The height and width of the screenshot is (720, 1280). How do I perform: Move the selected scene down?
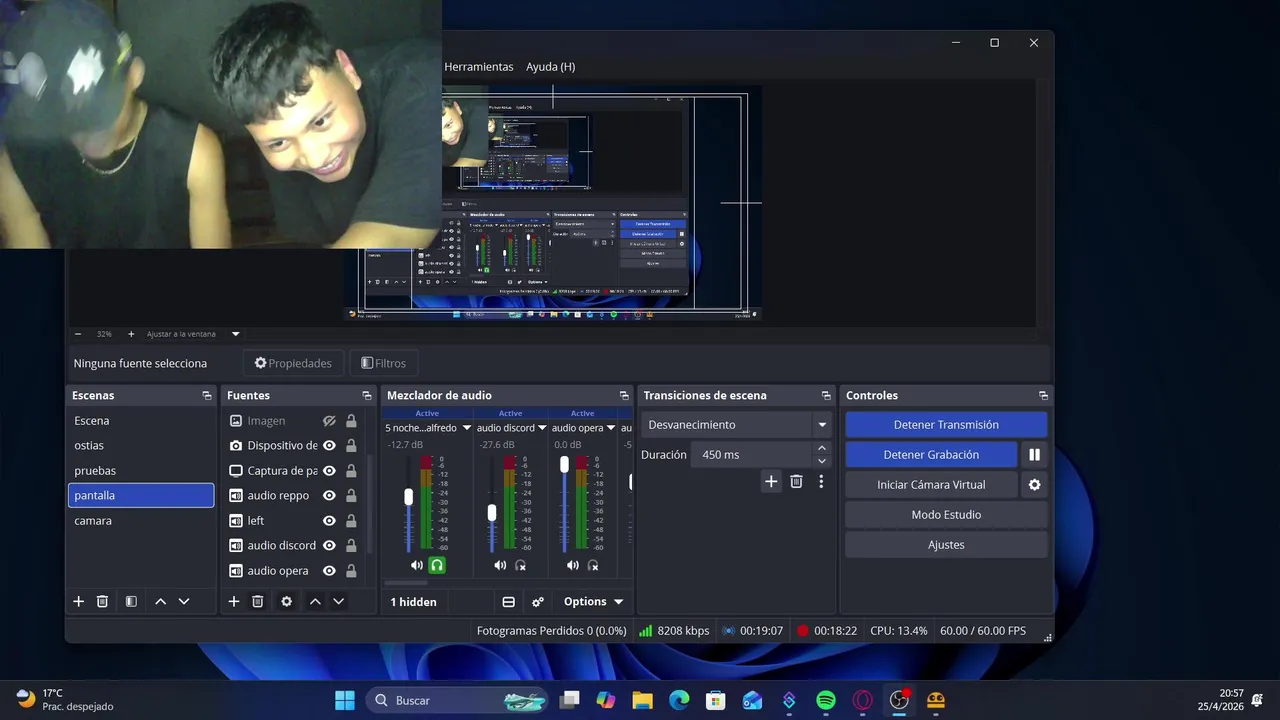click(184, 601)
